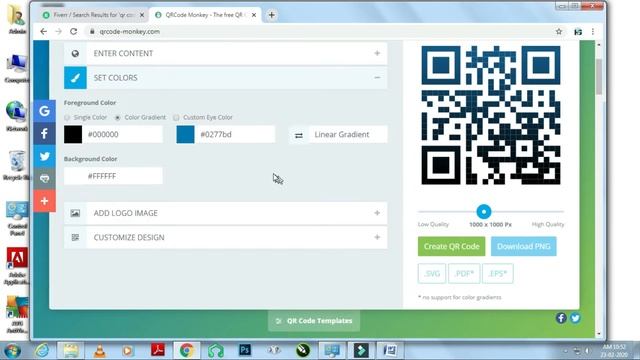This screenshot has height=360, width=640.
Task: Click the image icon beside Add Logo Image
Action: [75, 213]
